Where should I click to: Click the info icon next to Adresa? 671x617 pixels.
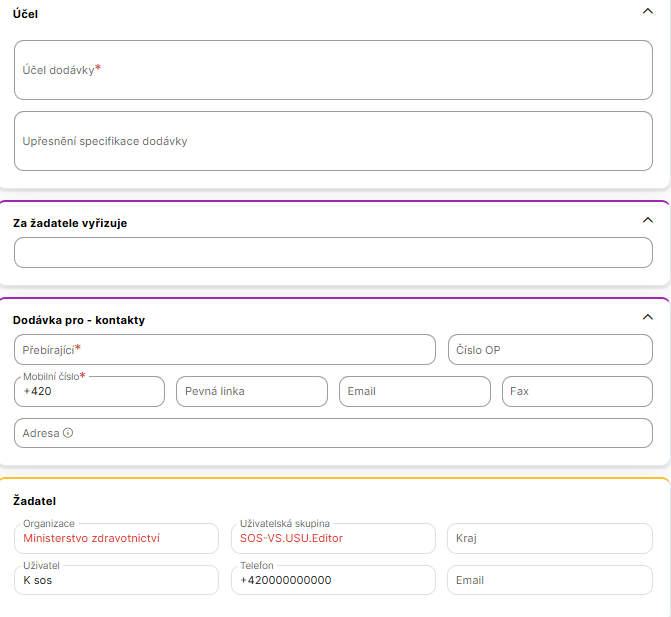click(68, 433)
